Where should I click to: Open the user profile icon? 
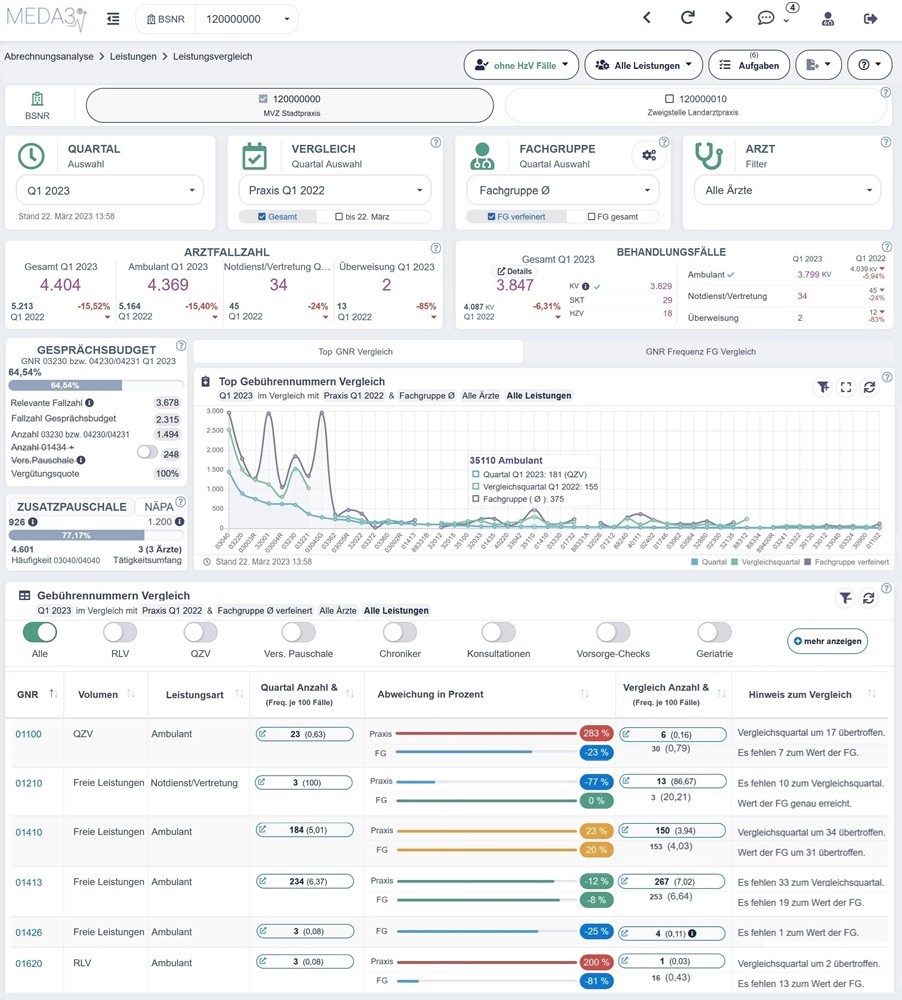(828, 18)
